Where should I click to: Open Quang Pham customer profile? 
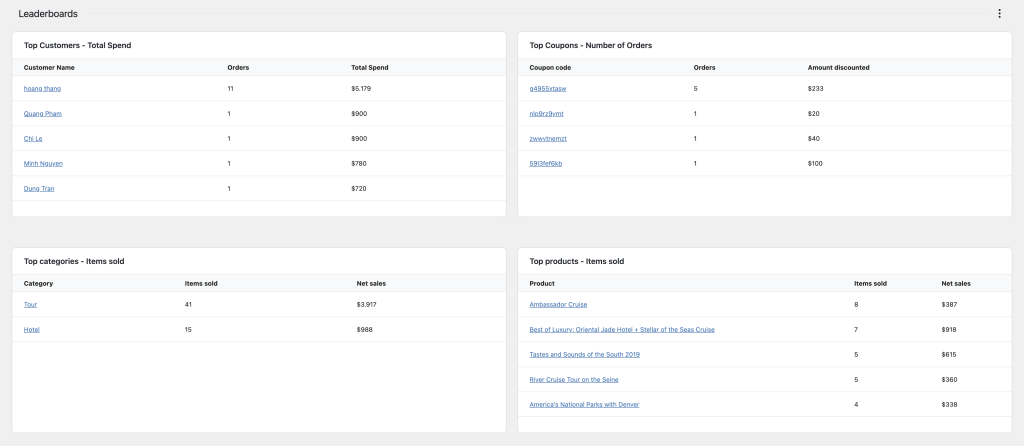[42, 114]
